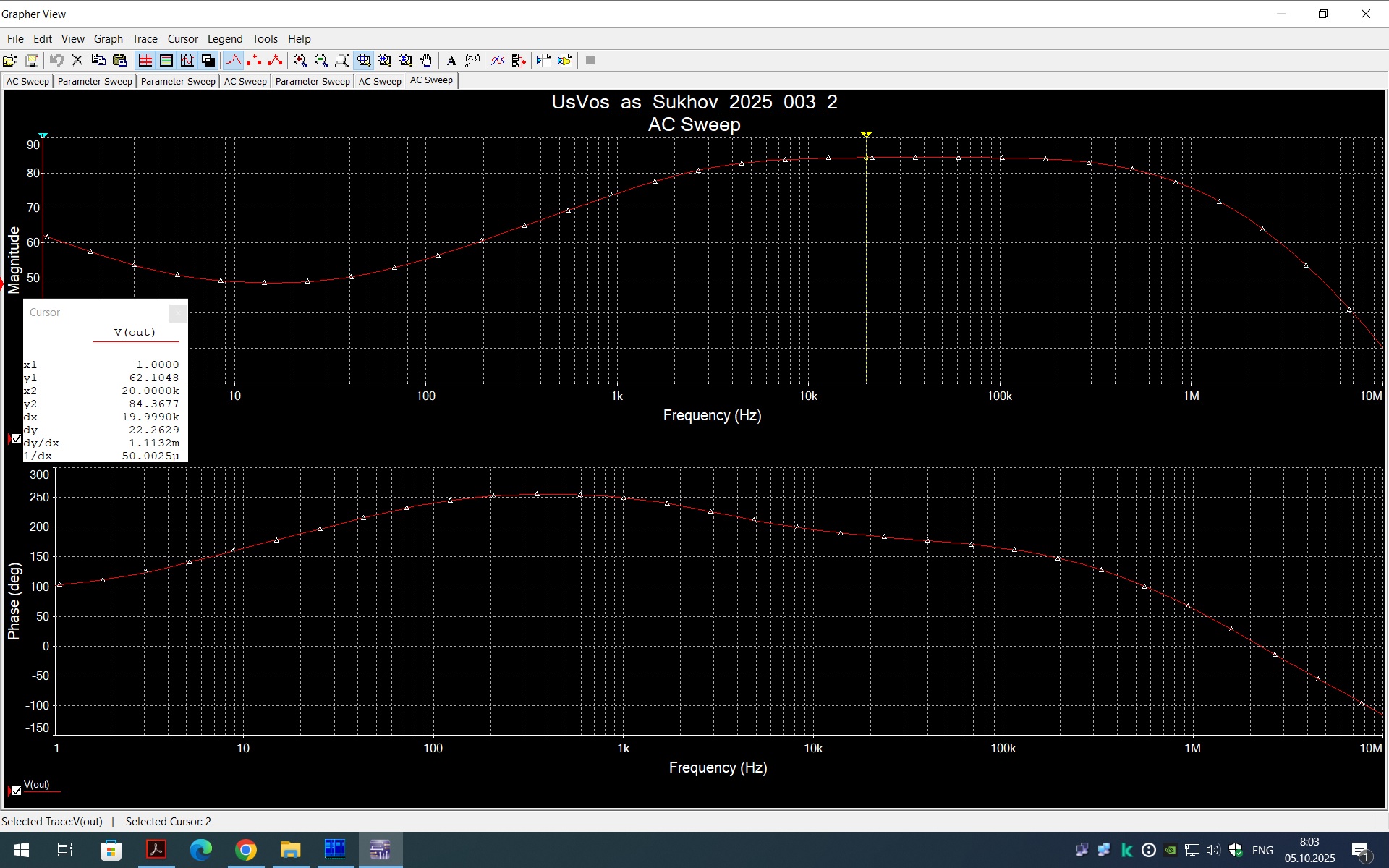The height and width of the screenshot is (868, 1389).
Task: Close the Cursor data panel
Action: point(177,312)
